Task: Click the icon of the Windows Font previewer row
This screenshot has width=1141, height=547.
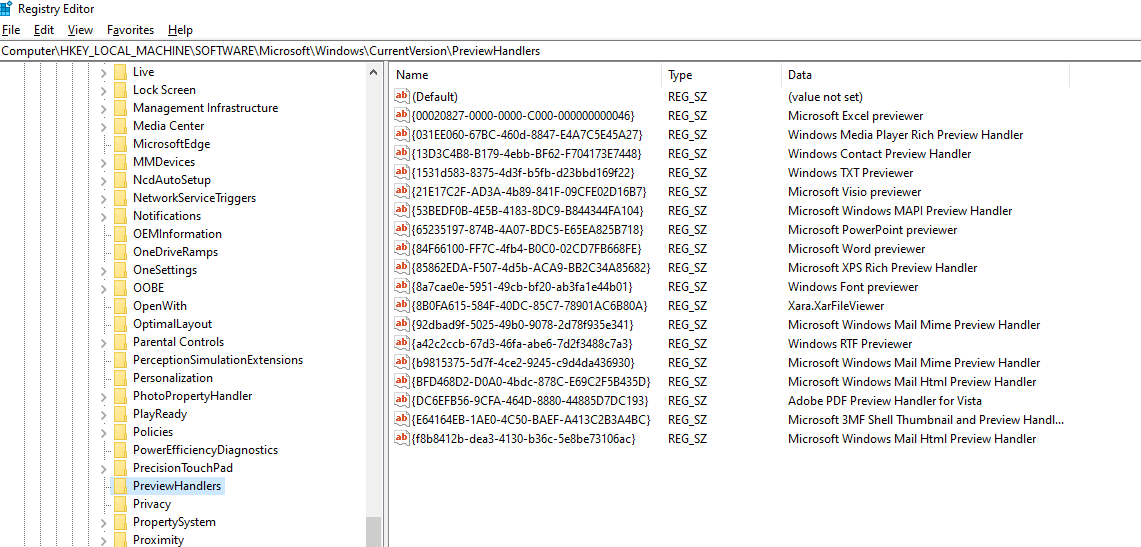Action: [x=402, y=286]
